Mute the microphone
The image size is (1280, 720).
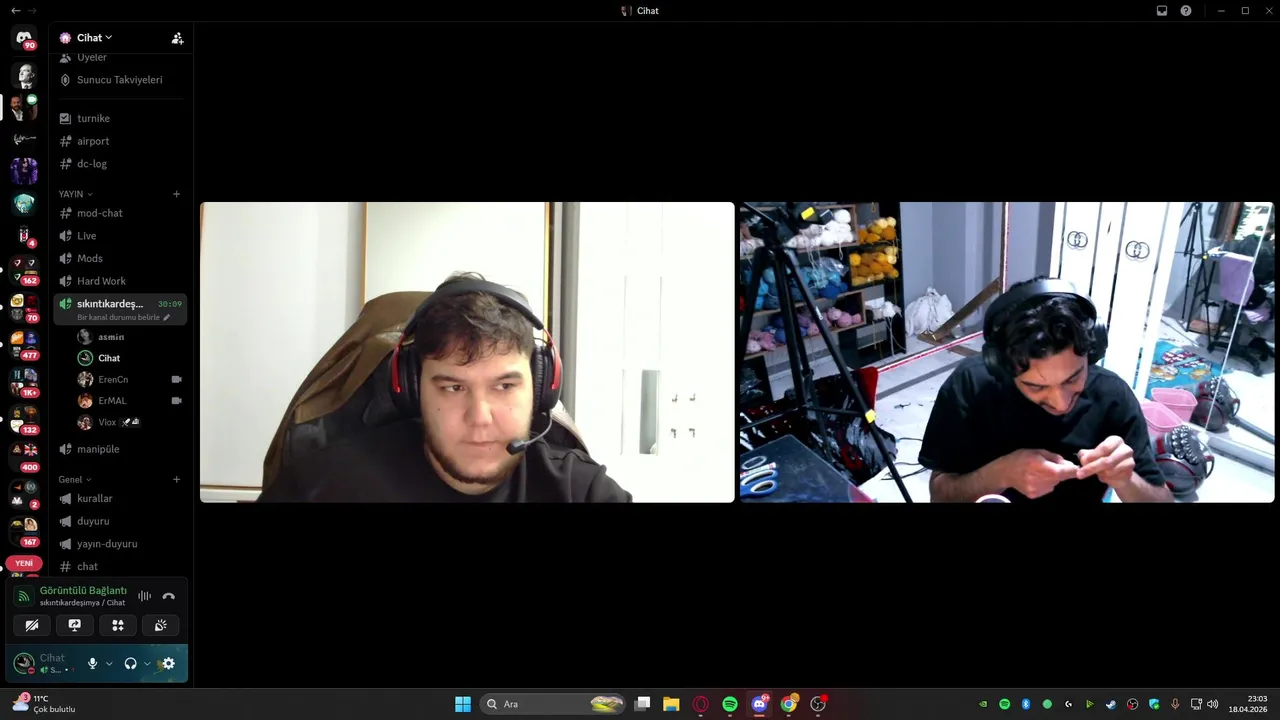[x=93, y=663]
